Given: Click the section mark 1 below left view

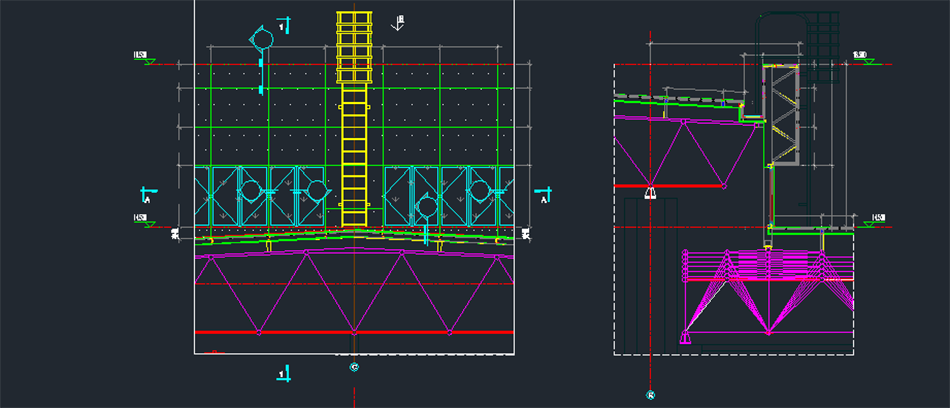Looking at the screenshot, I should click(285, 373).
